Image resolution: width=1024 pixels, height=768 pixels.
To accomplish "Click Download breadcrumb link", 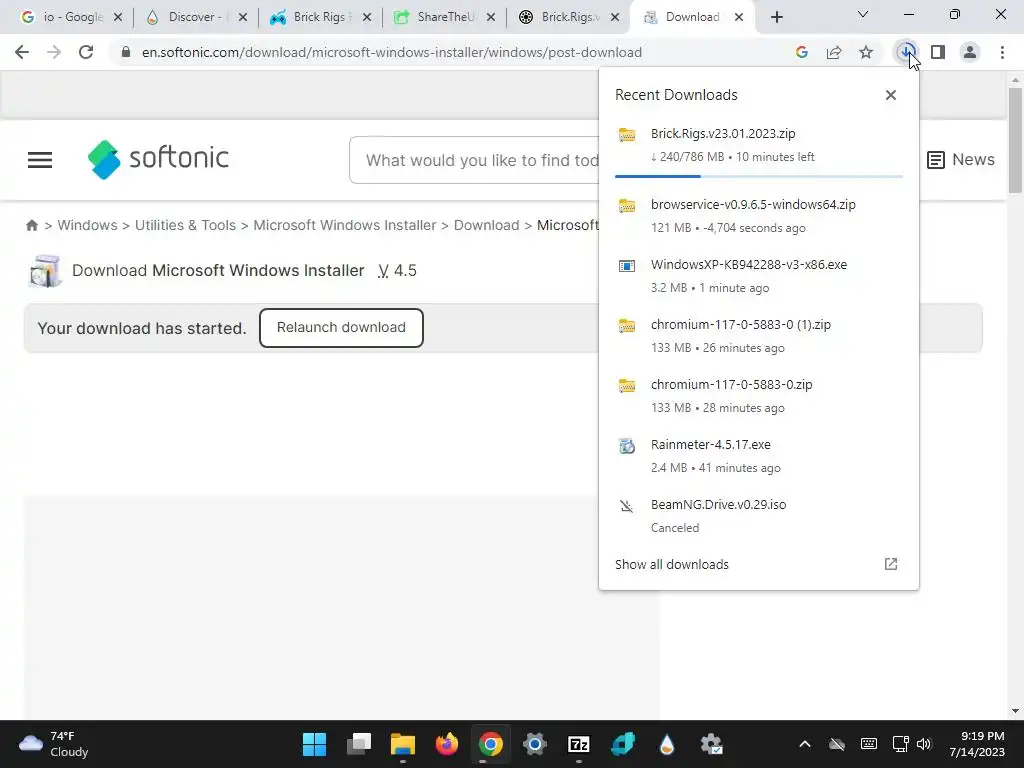I will (487, 225).
